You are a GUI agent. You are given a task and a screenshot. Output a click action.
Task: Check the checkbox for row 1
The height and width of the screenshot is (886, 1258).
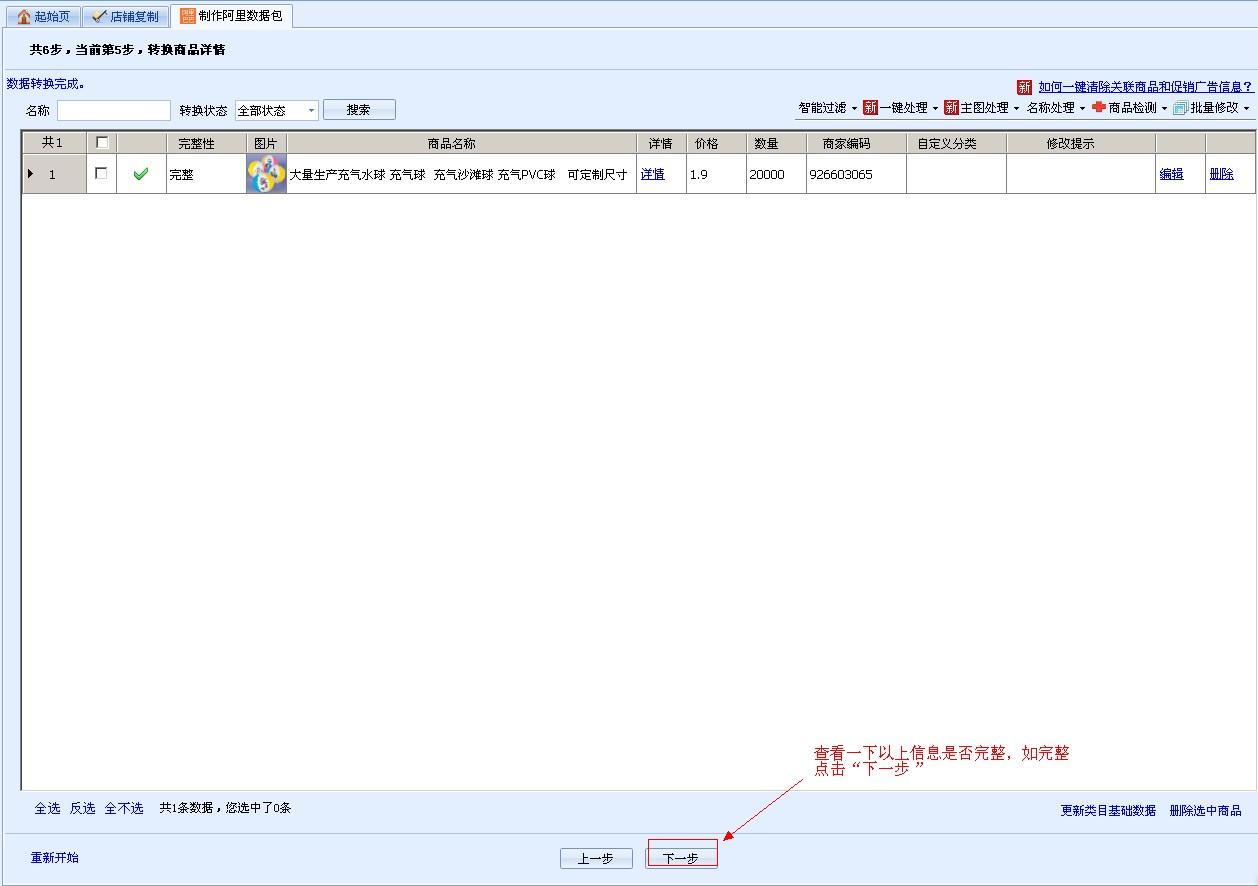point(101,174)
